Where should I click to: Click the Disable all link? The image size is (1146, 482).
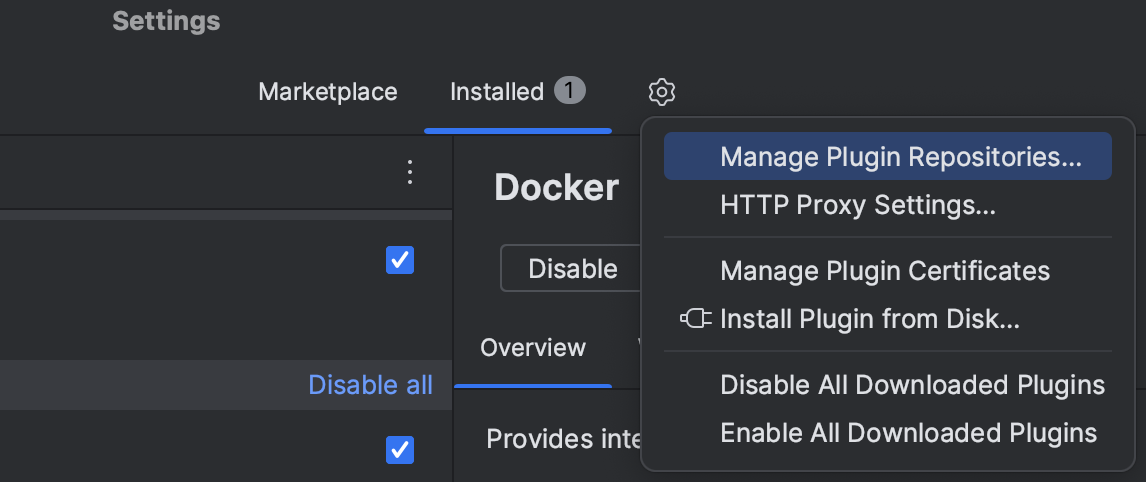pos(370,385)
